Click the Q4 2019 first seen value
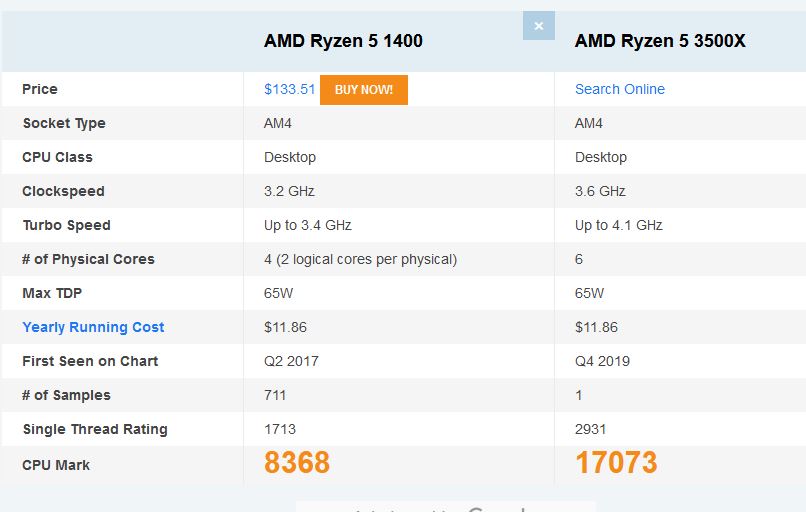806x512 pixels. [602, 361]
